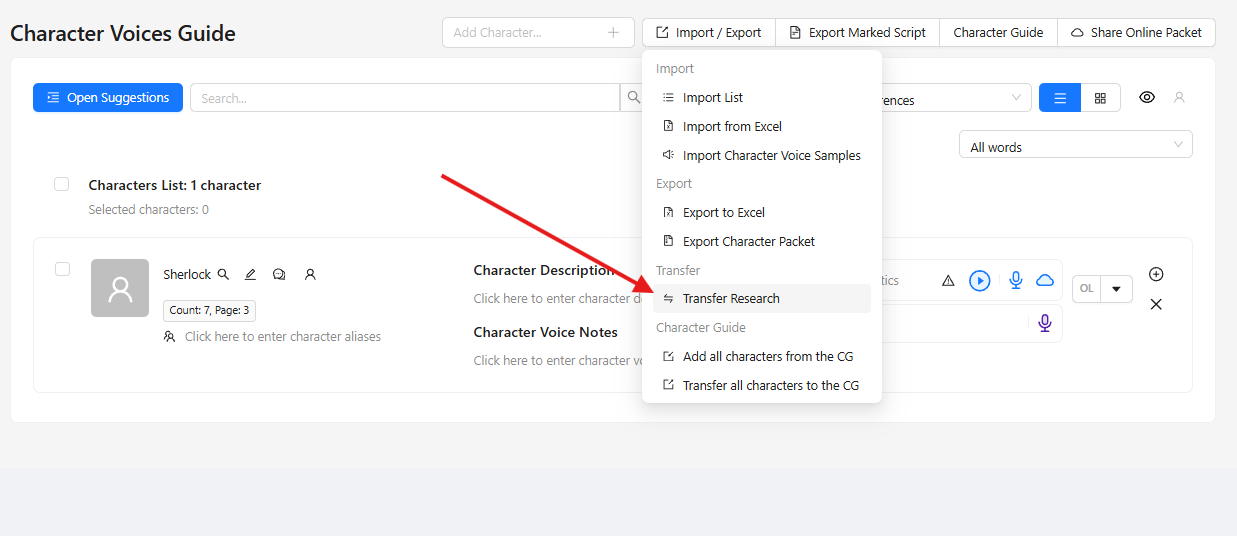Click the blue play button icon

pyautogui.click(x=980, y=281)
